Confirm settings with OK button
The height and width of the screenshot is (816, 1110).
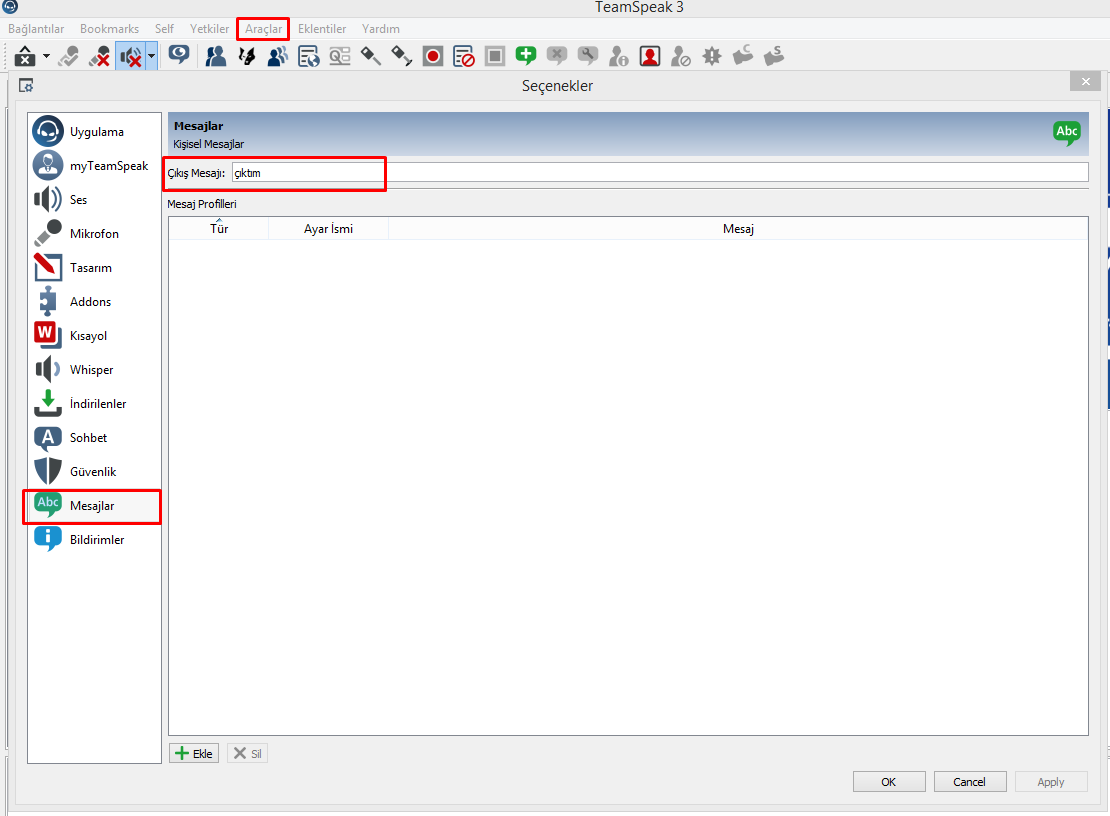(x=889, y=781)
